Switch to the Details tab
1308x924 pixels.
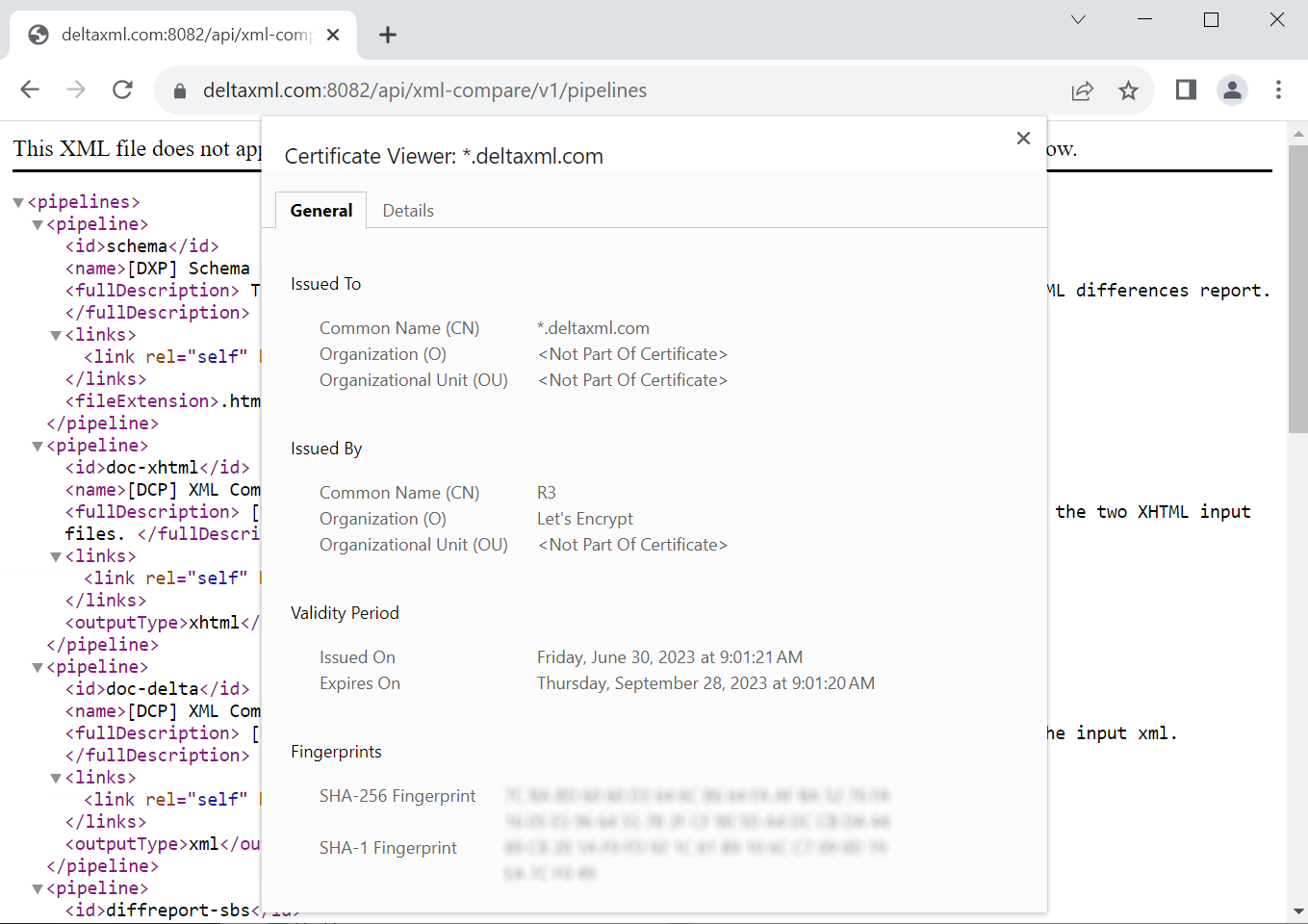pyautogui.click(x=408, y=211)
